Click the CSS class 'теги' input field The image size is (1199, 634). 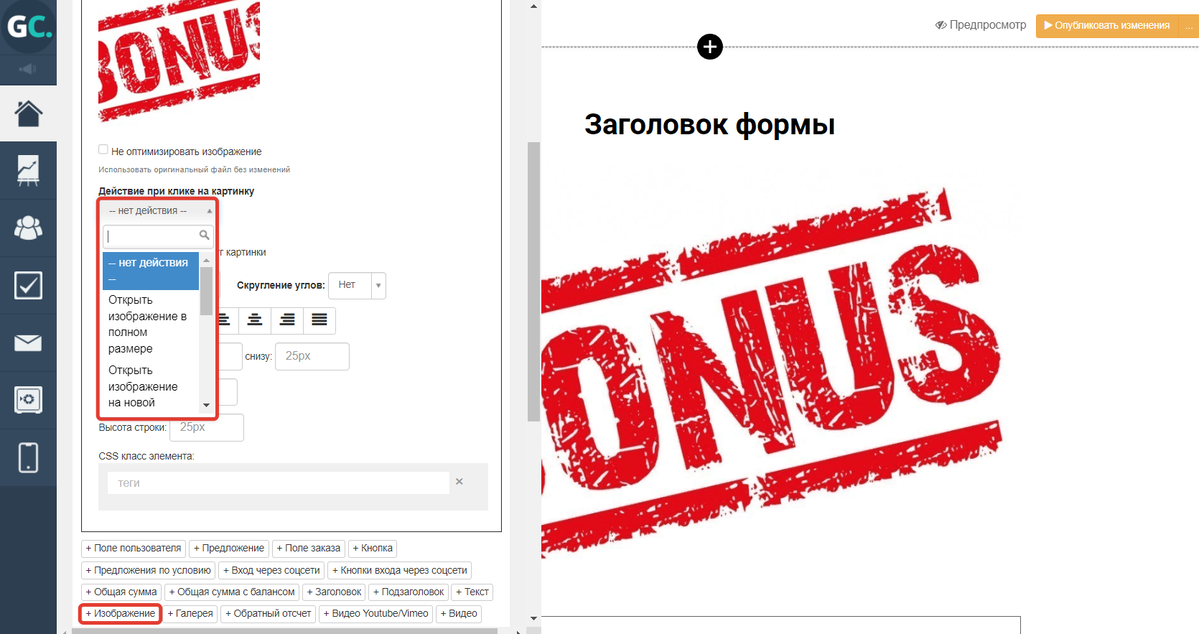(278, 483)
